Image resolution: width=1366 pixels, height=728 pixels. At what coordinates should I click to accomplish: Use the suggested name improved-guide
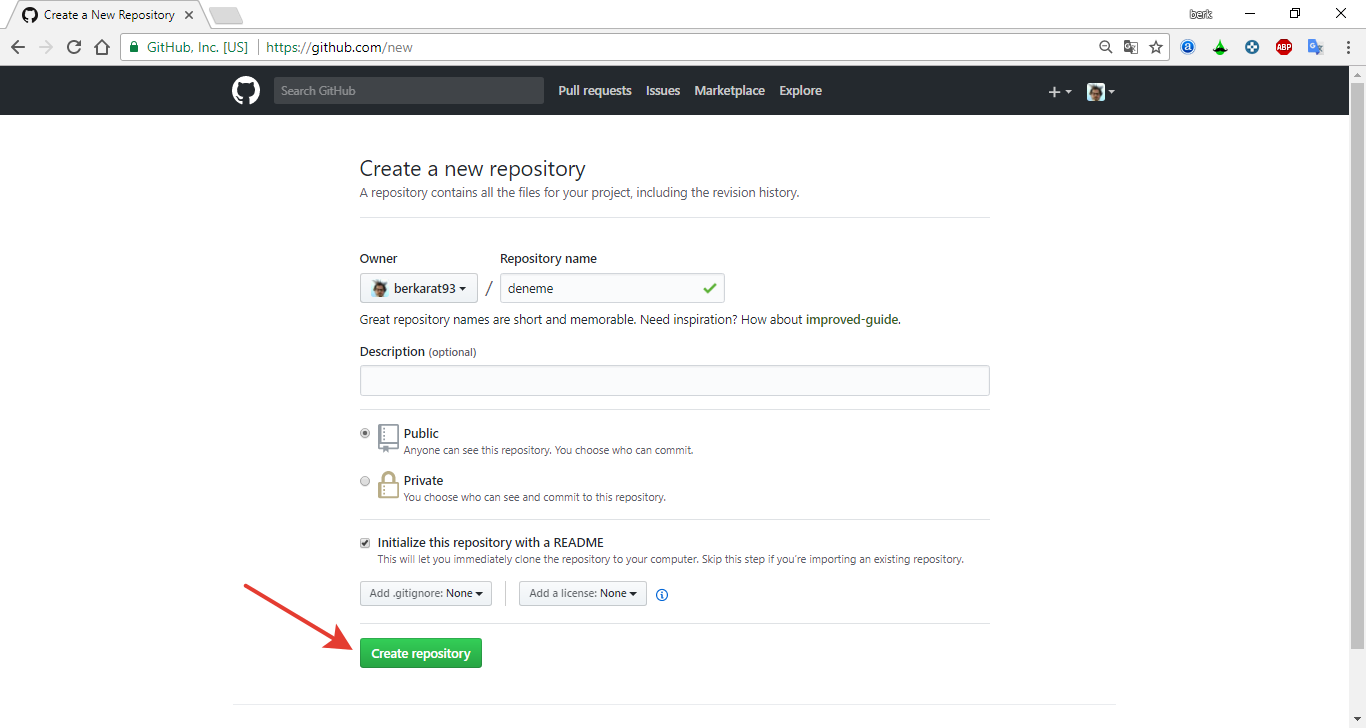(852, 320)
